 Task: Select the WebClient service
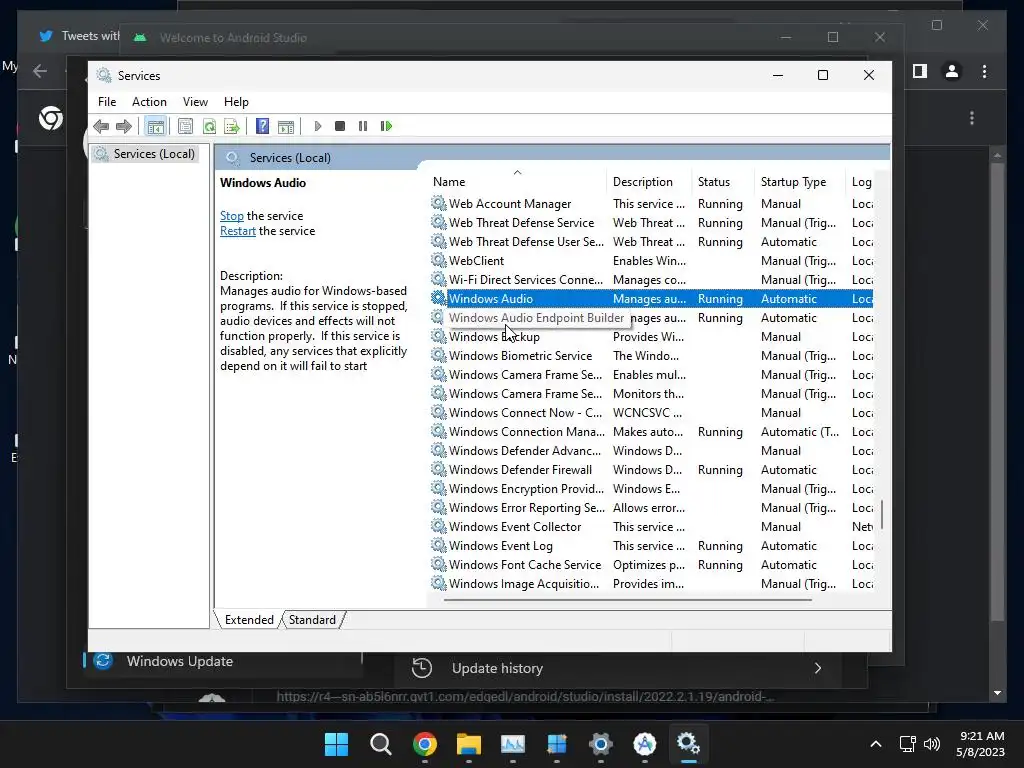click(651, 261)
